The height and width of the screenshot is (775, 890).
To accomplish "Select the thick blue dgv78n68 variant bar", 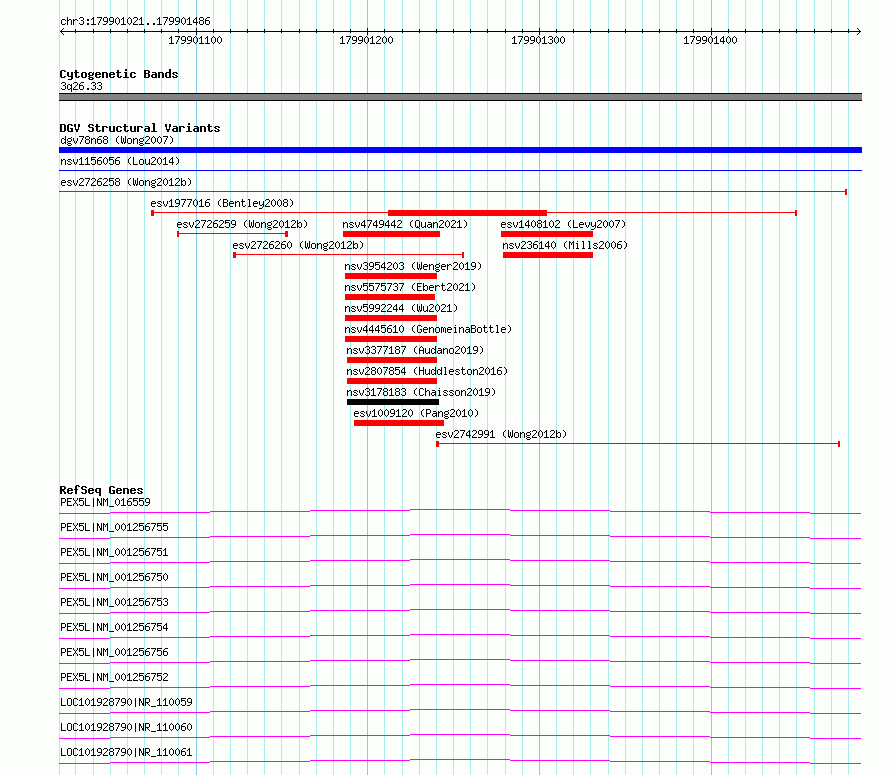I will (460, 150).
